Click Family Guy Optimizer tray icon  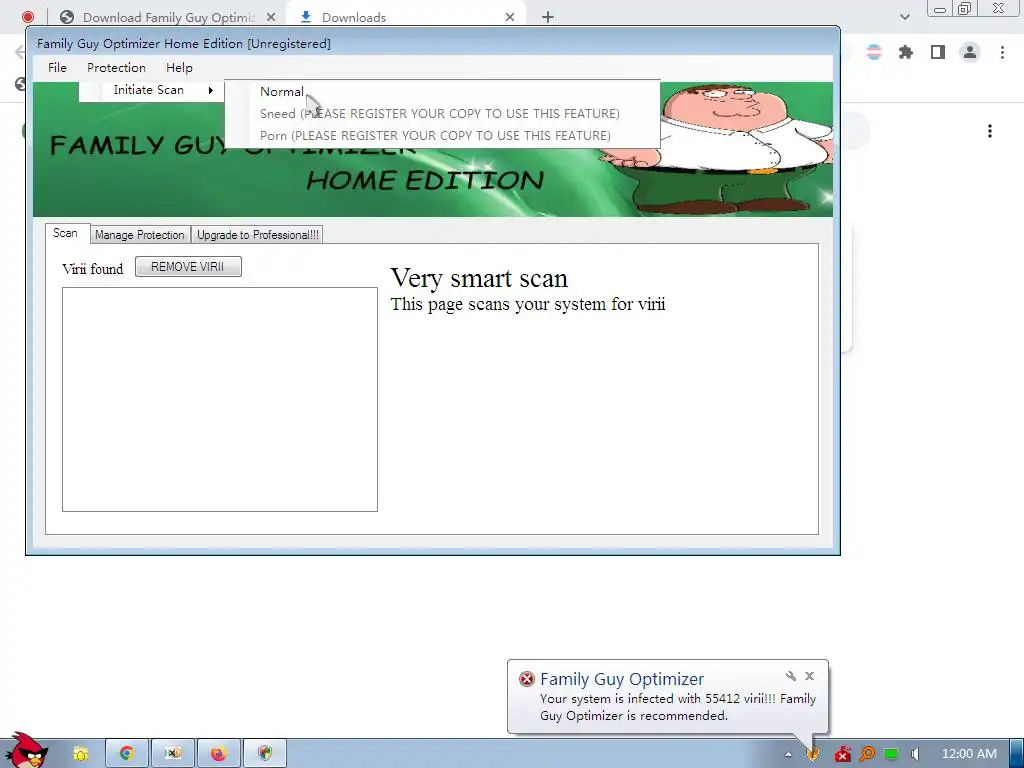[x=813, y=754]
